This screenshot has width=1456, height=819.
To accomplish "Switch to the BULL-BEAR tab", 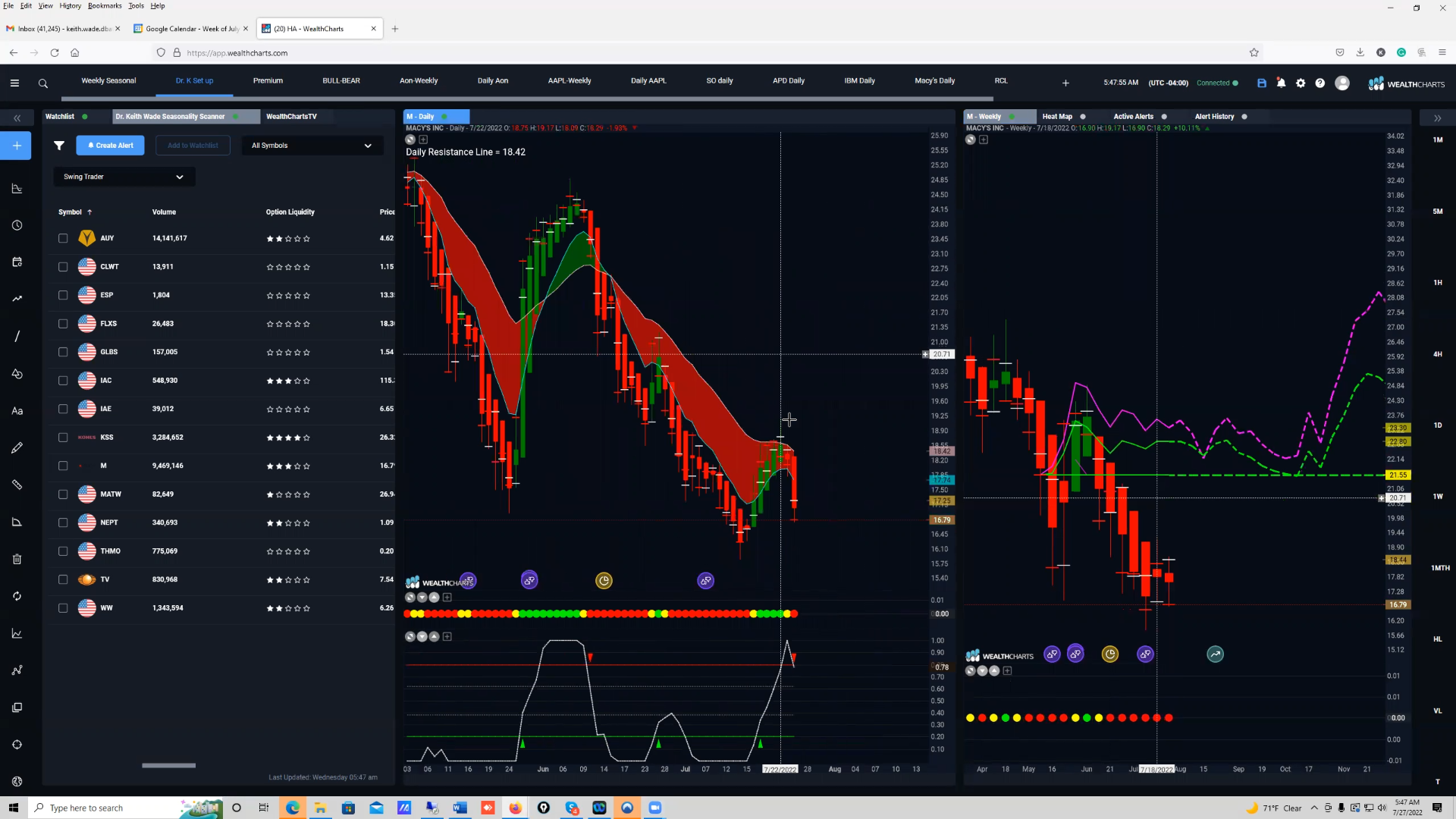I will [x=341, y=81].
